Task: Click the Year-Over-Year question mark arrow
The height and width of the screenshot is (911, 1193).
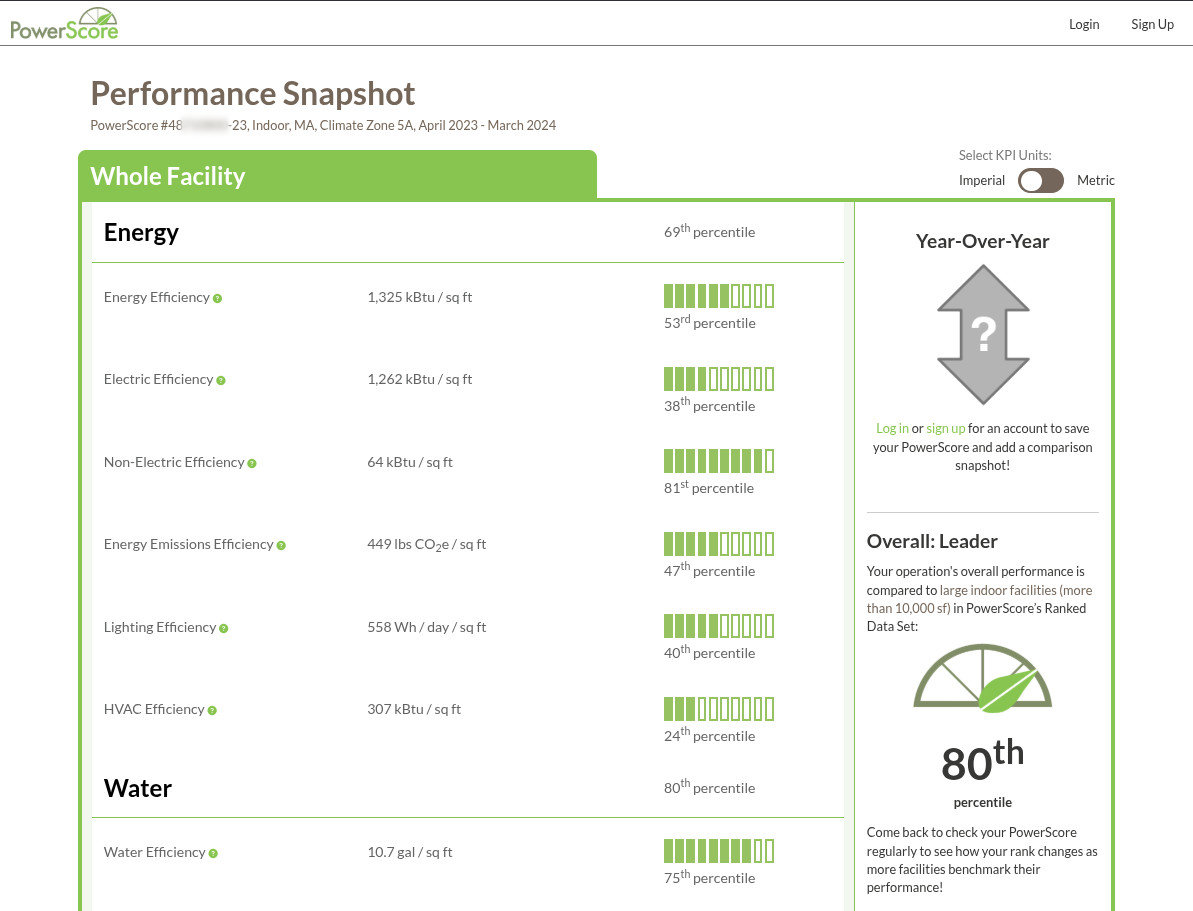Action: pyautogui.click(x=983, y=334)
